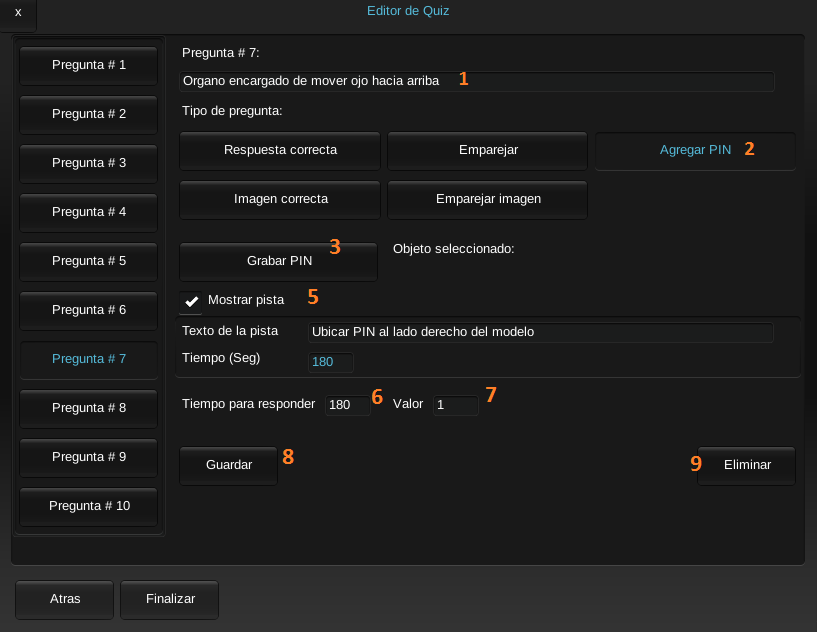Close the Quiz editor with the x button
This screenshot has height=632, width=817.
(18, 13)
